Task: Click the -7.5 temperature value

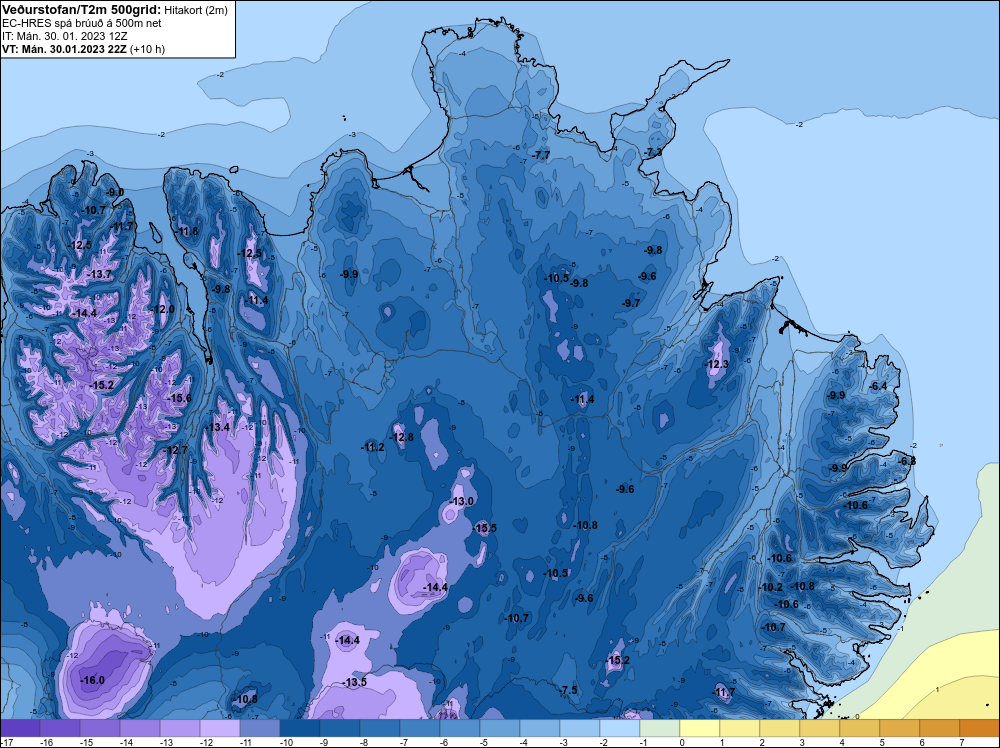Action: click(568, 691)
